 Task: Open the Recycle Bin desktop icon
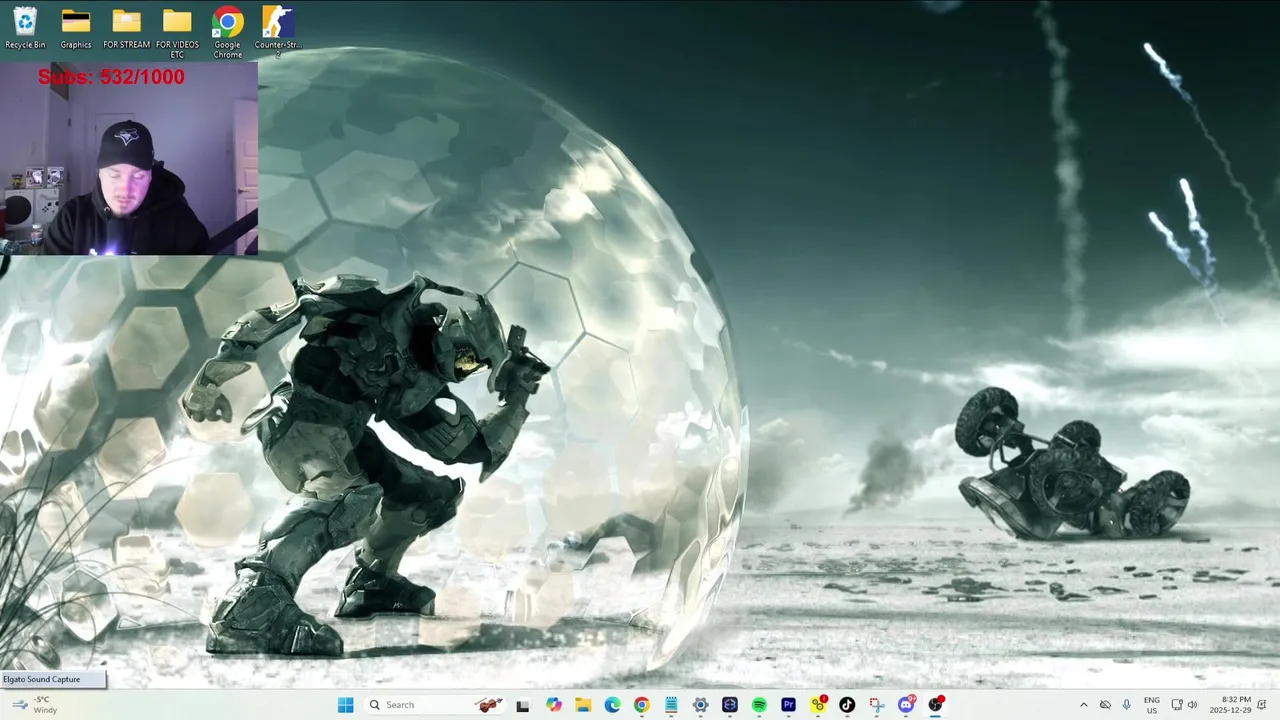point(25,28)
